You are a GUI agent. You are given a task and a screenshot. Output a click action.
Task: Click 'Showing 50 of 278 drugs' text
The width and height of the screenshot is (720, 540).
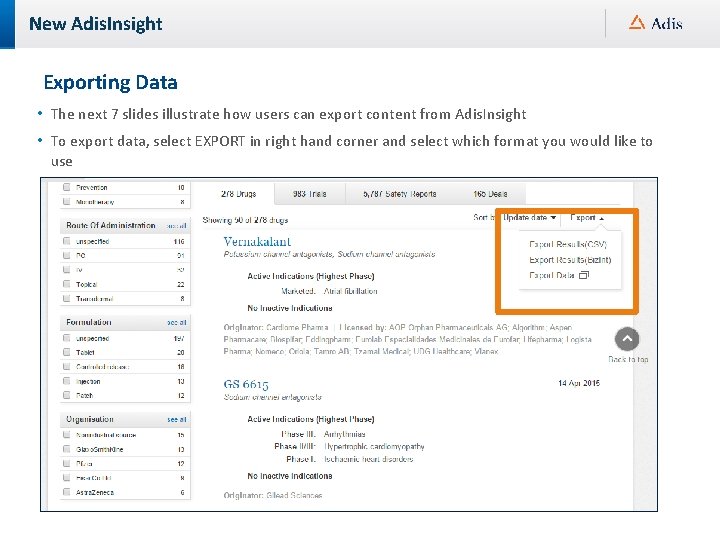tap(245, 220)
